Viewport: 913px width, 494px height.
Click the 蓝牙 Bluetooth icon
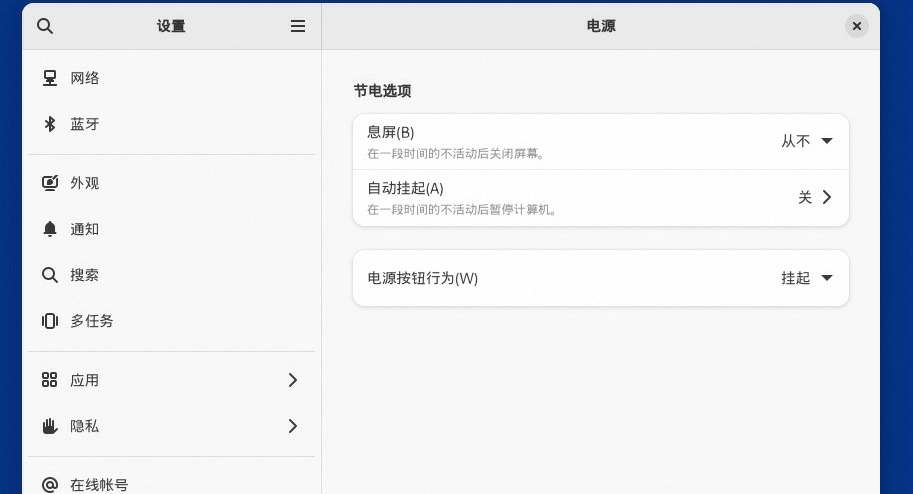click(50, 124)
